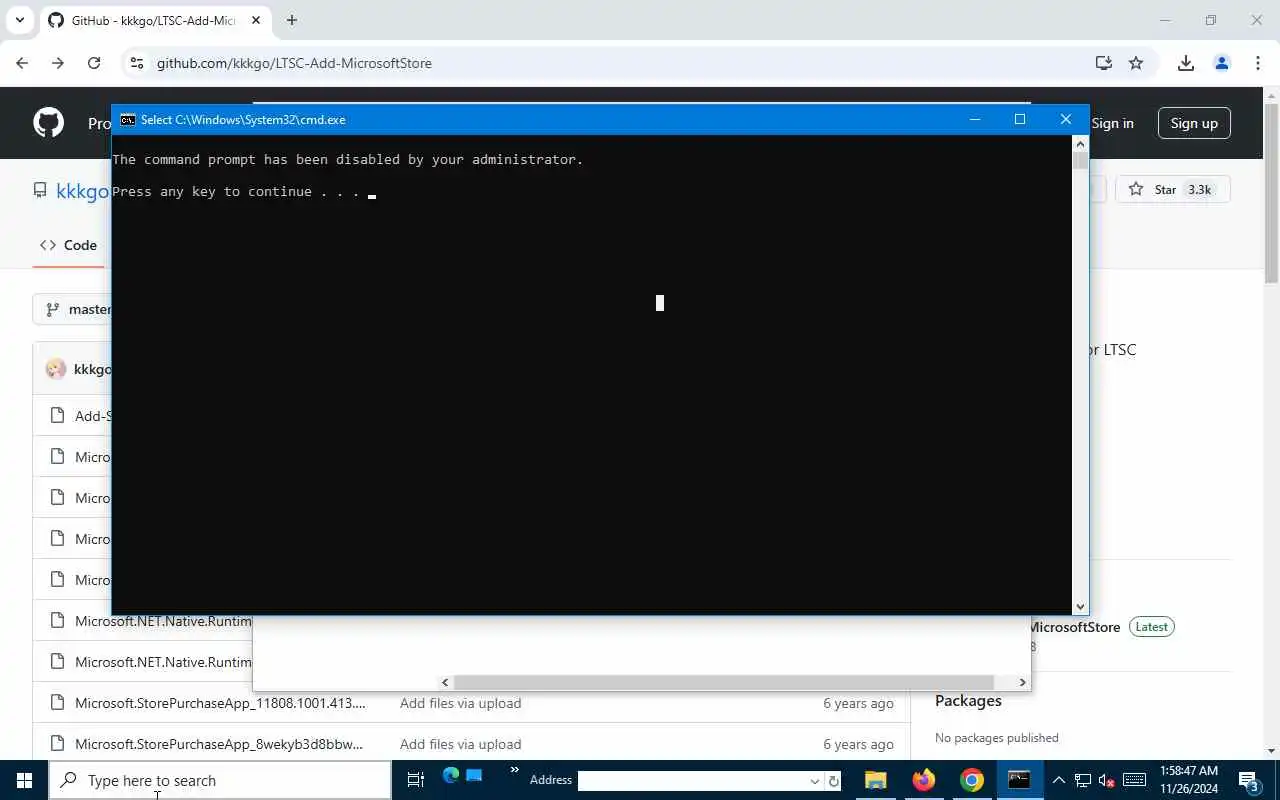Click cmd.exe taskbar icon
Screen dimensions: 1280x800
coord(1019,780)
